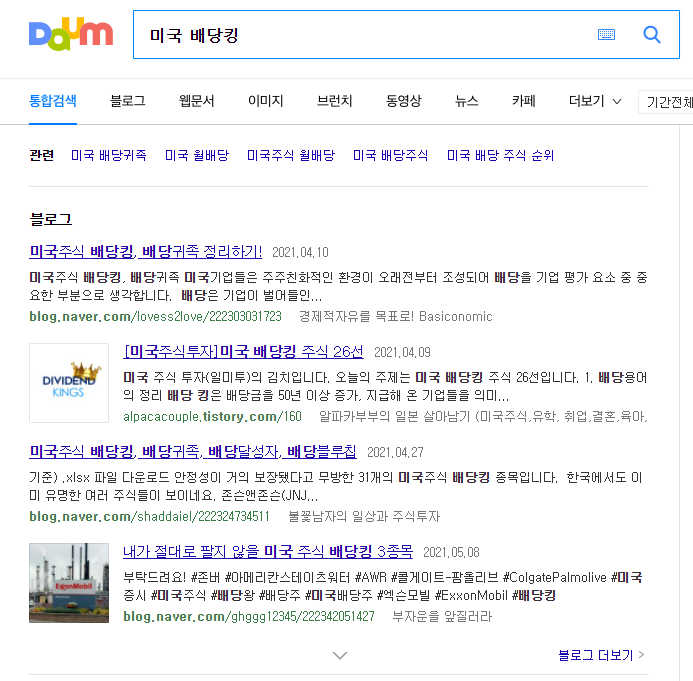693x681 pixels.
Task: Click snippet starting 미국 주식 투자(일미투)의 김치입니다
Action: click(385, 386)
